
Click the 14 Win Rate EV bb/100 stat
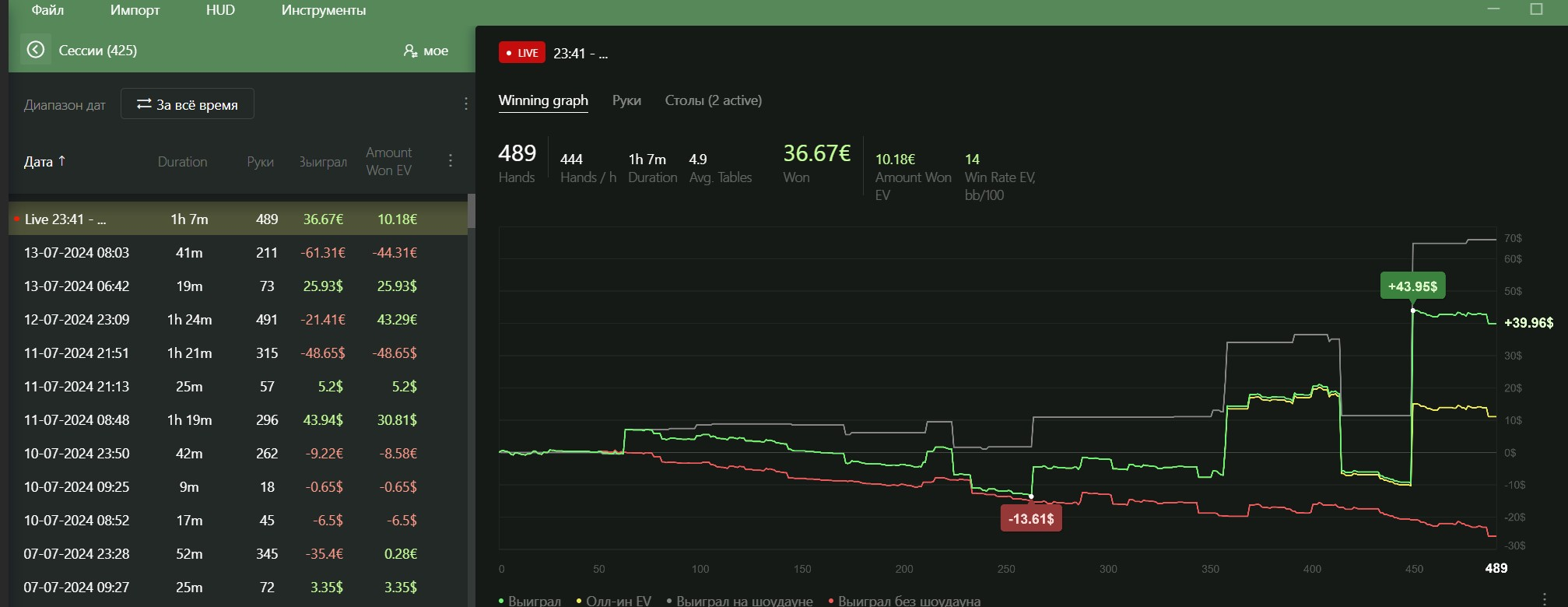click(x=1000, y=177)
